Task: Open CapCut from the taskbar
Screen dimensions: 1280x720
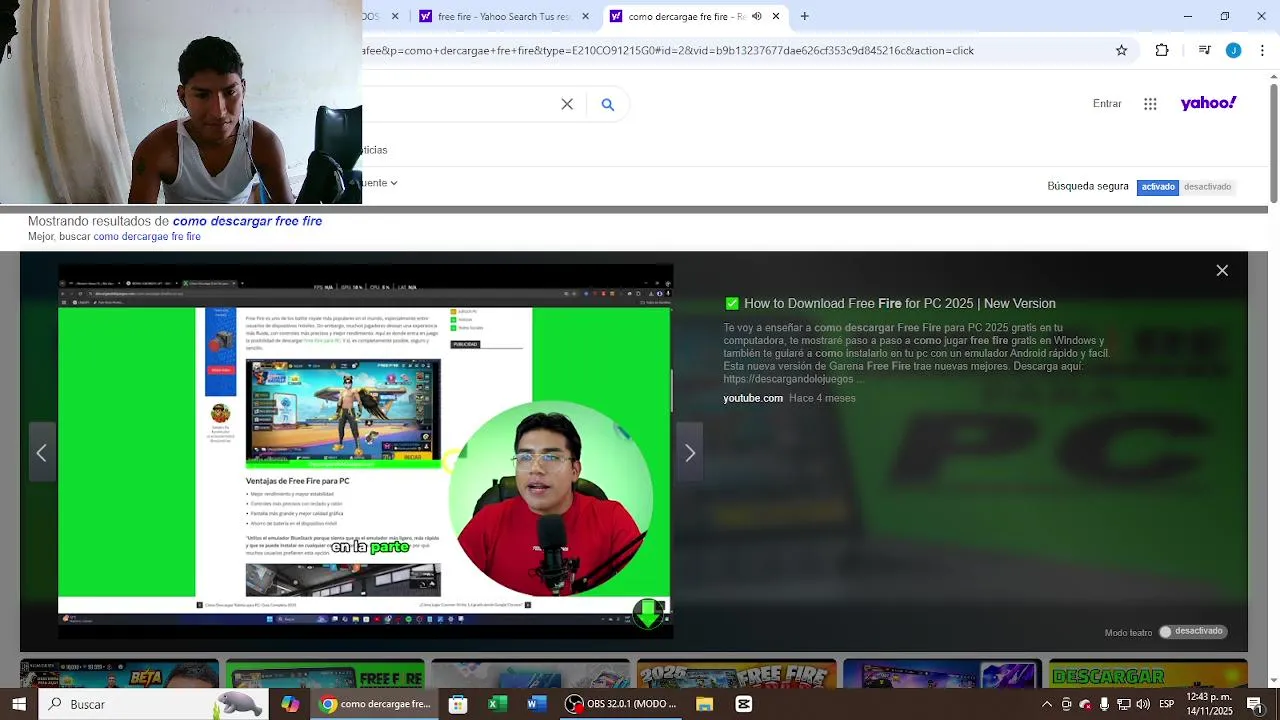Action: click(744, 704)
